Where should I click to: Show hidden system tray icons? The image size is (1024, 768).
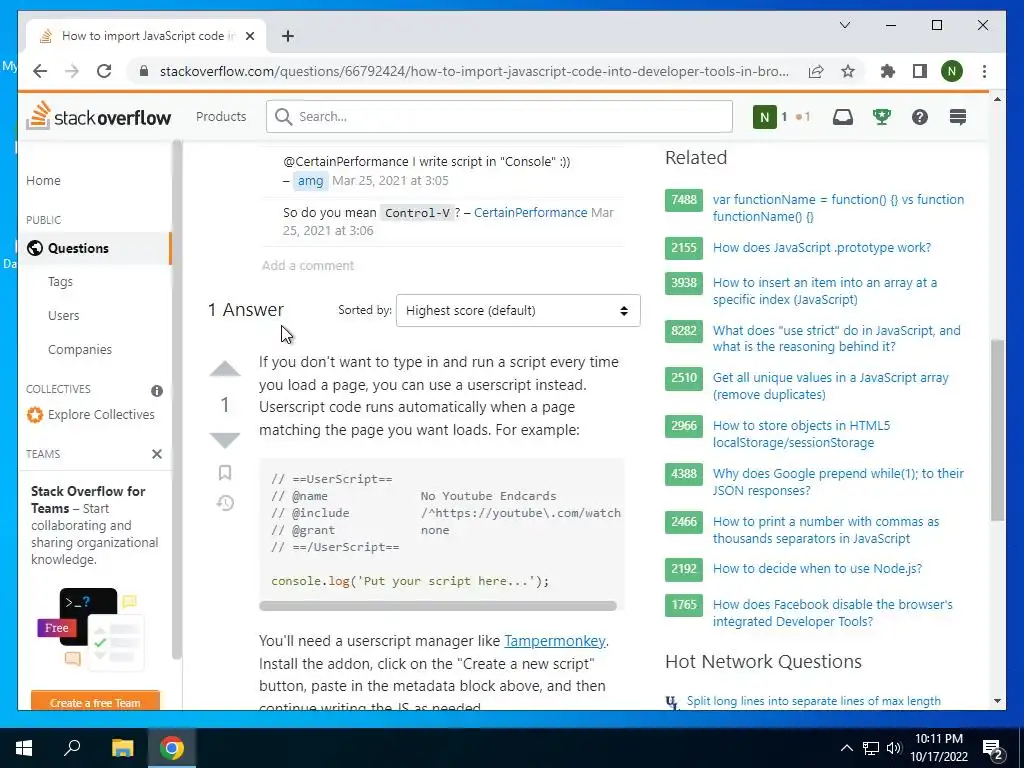click(846, 748)
